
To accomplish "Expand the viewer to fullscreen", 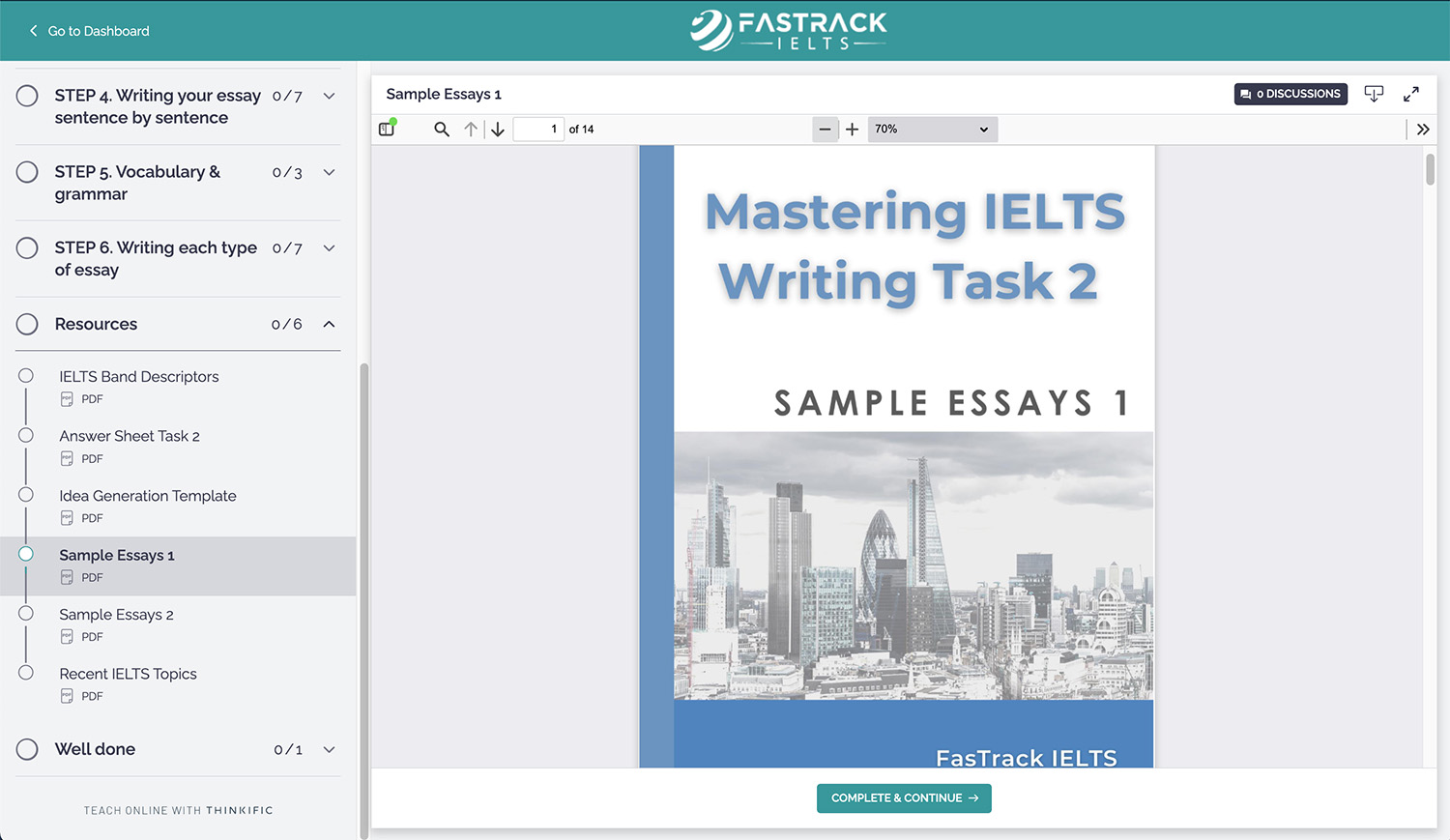I will click(x=1411, y=94).
